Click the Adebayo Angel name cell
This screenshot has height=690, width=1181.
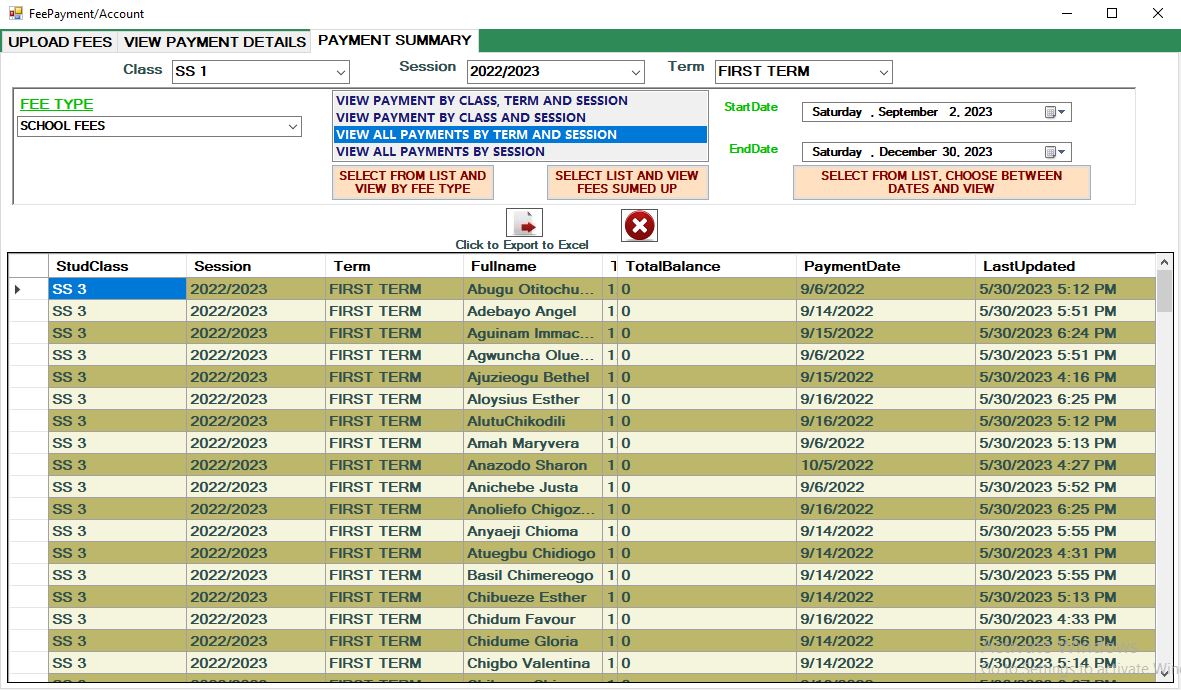533,311
